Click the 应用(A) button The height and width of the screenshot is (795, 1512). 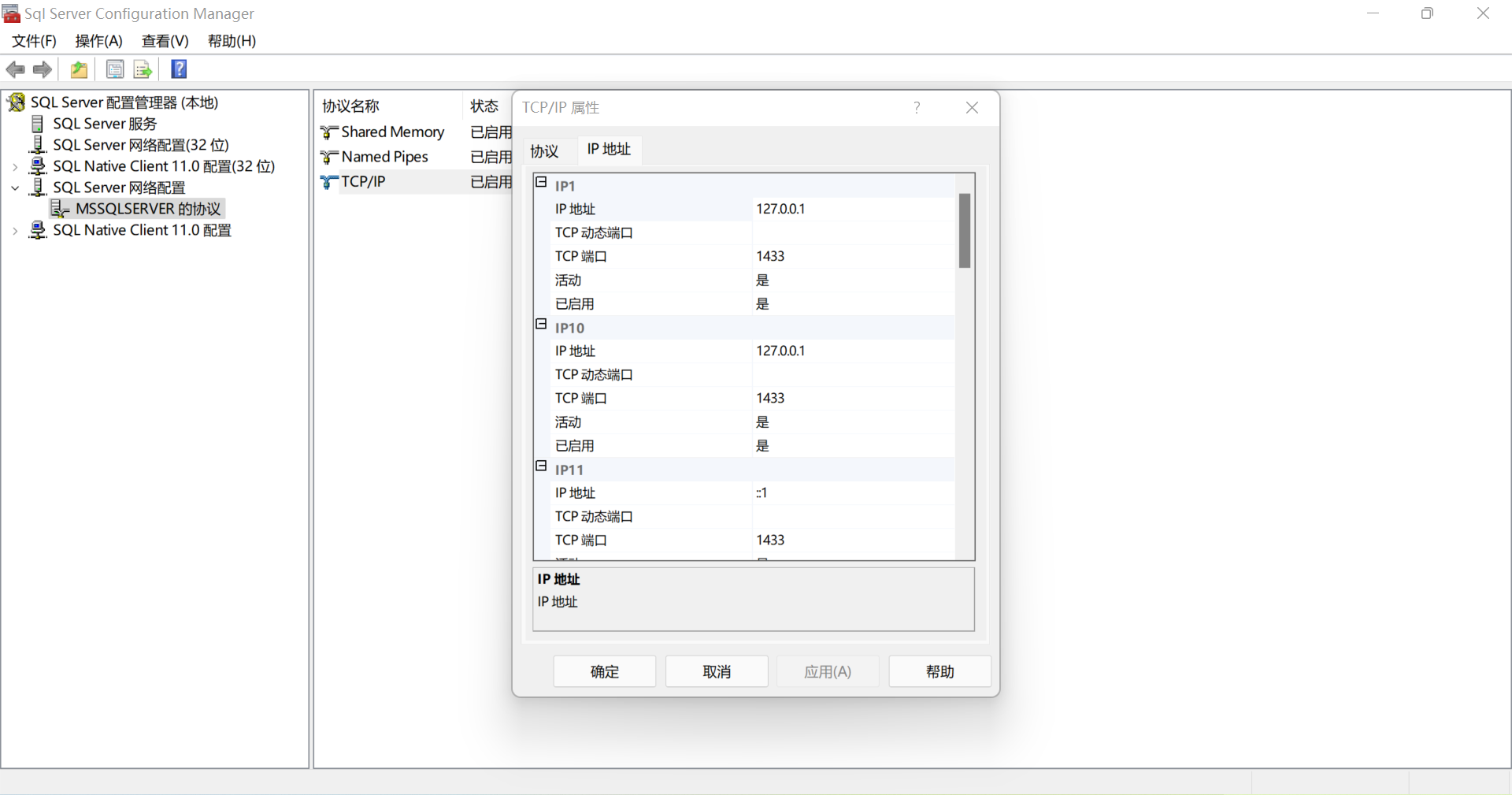click(x=828, y=671)
